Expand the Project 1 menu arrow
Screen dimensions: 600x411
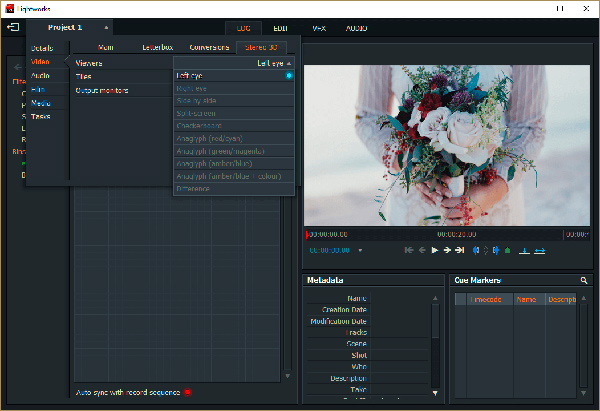[x=106, y=27]
